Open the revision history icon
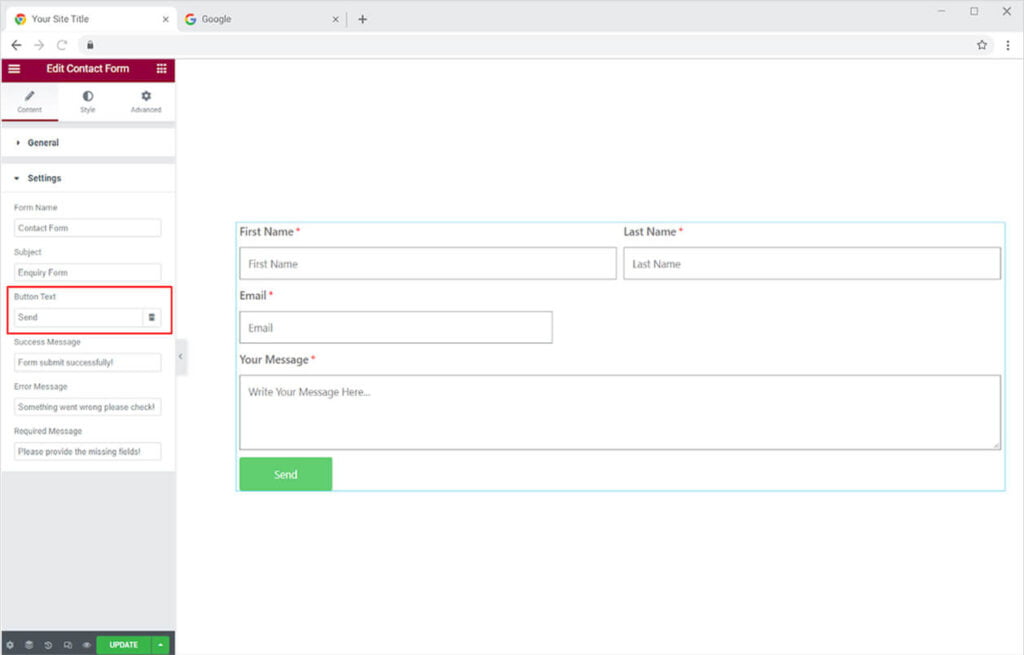The width and height of the screenshot is (1024, 655). click(x=48, y=645)
